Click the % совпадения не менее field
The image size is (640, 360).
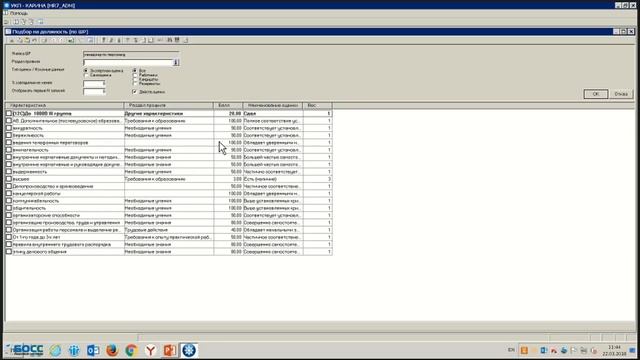click(x=94, y=83)
